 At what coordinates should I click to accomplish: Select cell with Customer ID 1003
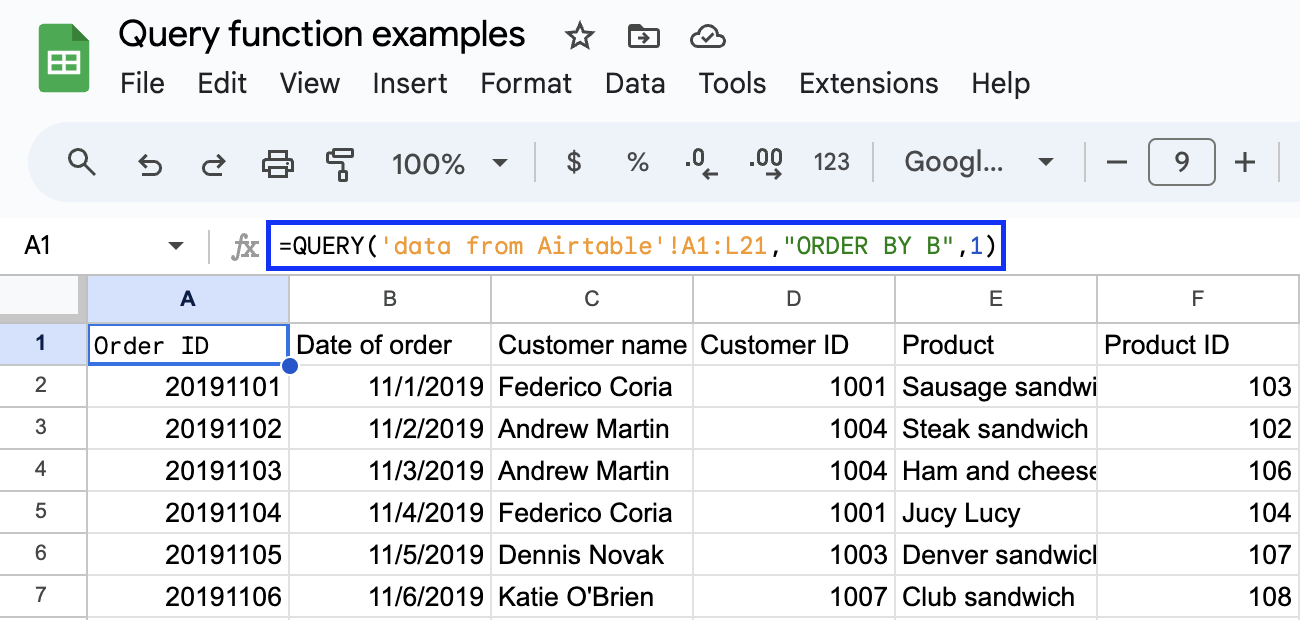point(794,554)
